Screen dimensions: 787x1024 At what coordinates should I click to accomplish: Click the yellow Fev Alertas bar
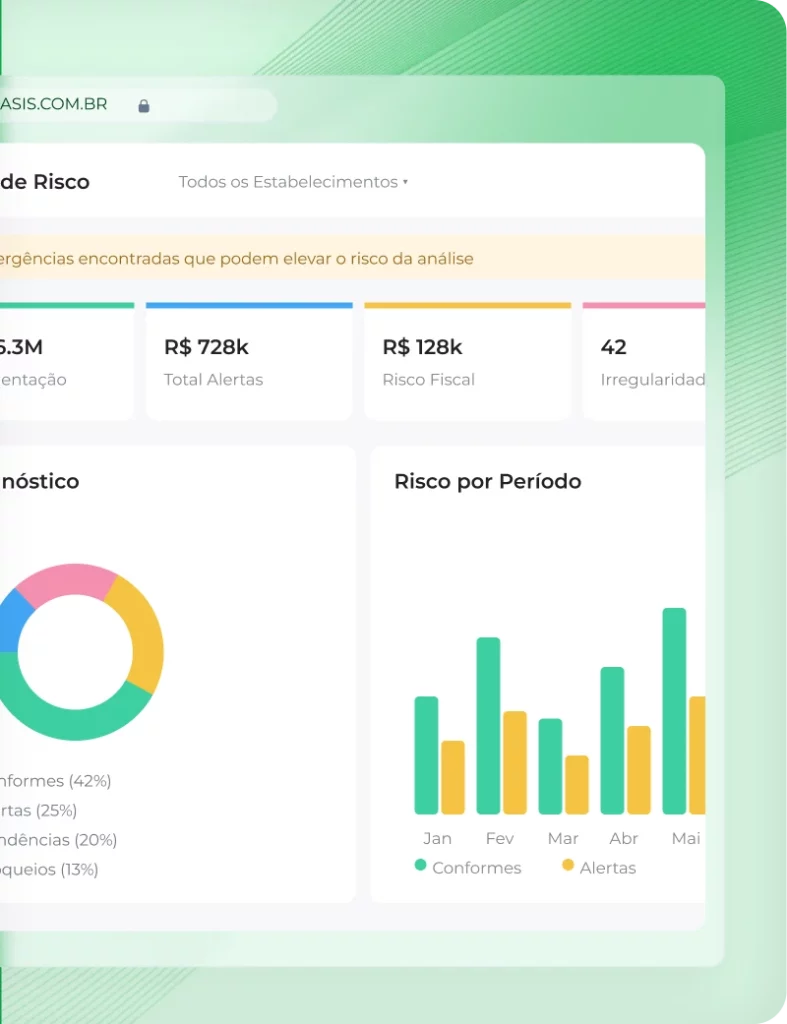[x=515, y=763]
